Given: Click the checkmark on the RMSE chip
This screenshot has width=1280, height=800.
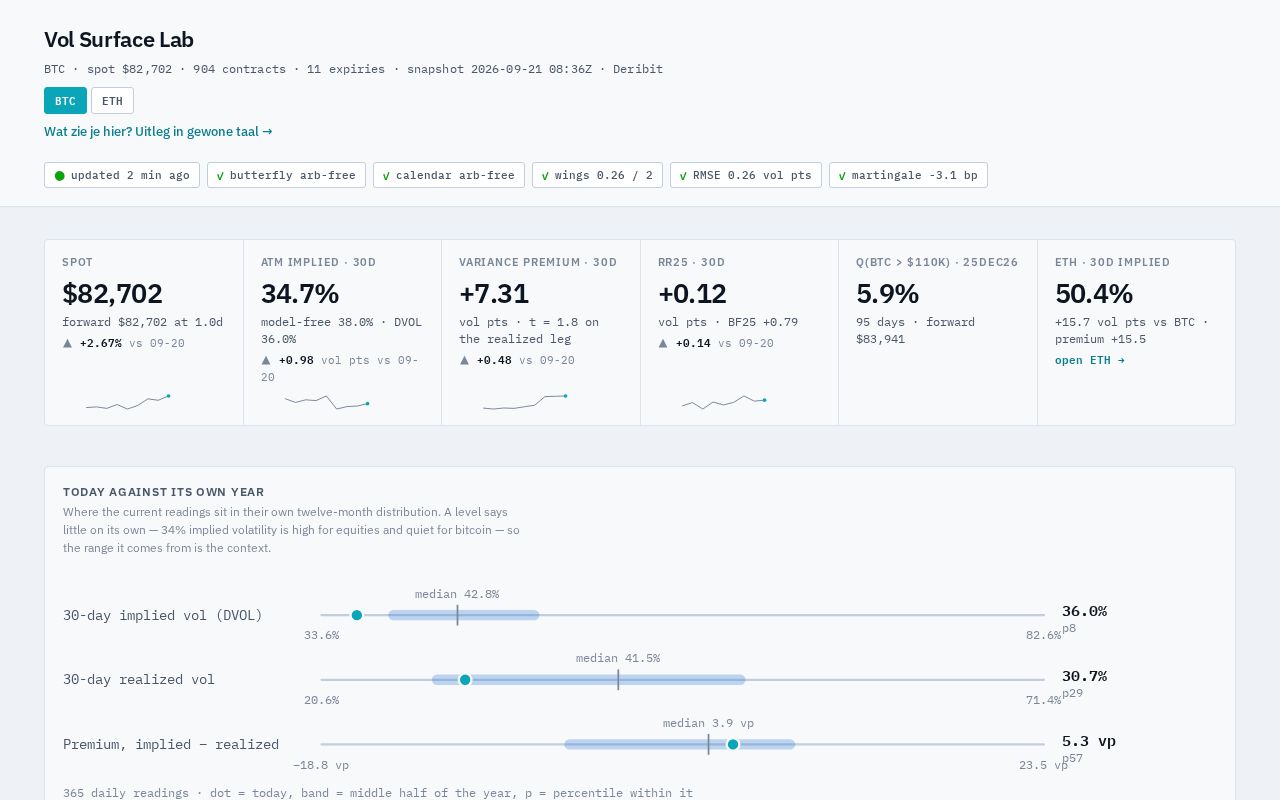Looking at the screenshot, I should click(683, 176).
